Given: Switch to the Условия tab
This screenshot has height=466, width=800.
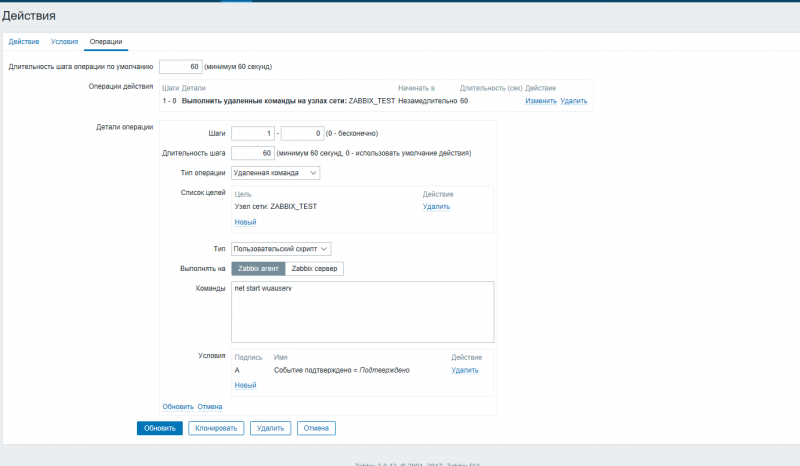Looking at the screenshot, I should [x=64, y=42].
